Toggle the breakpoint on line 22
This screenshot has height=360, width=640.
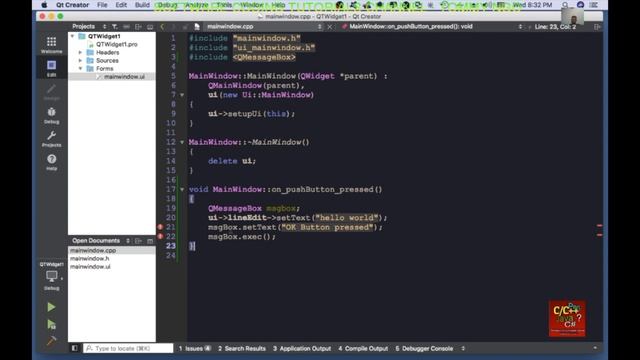160,236
